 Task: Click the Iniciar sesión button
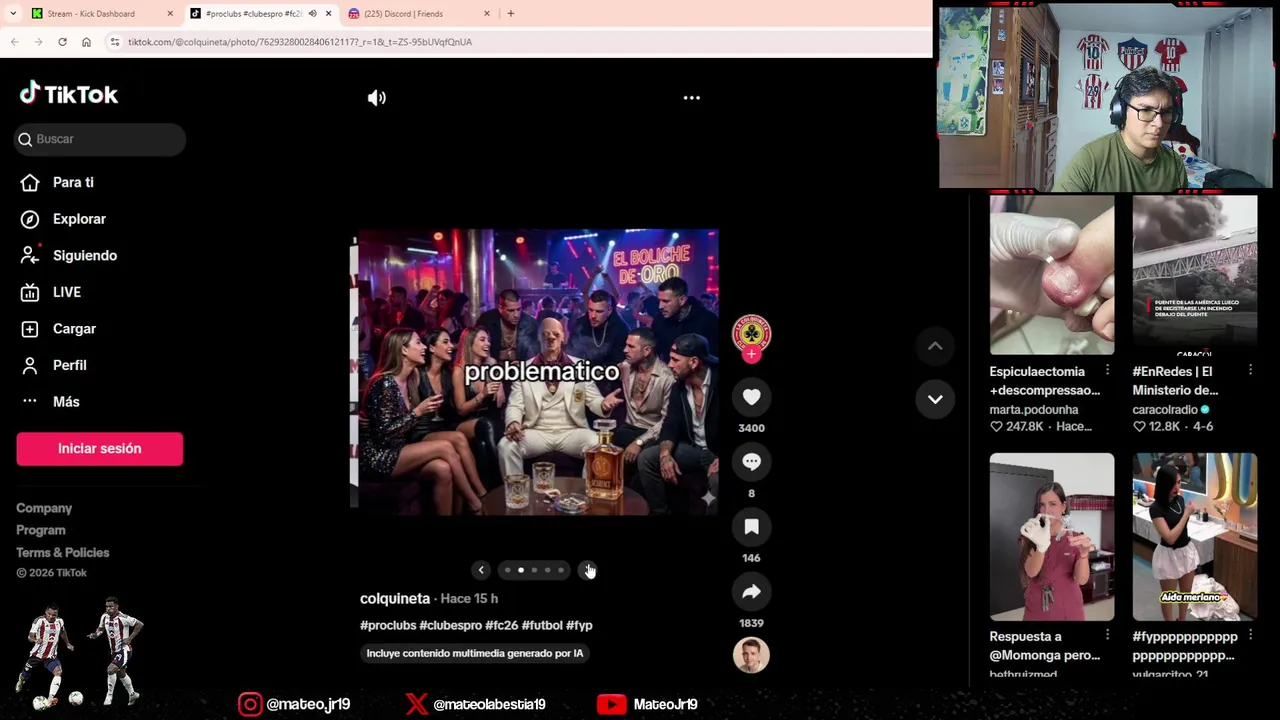(99, 449)
